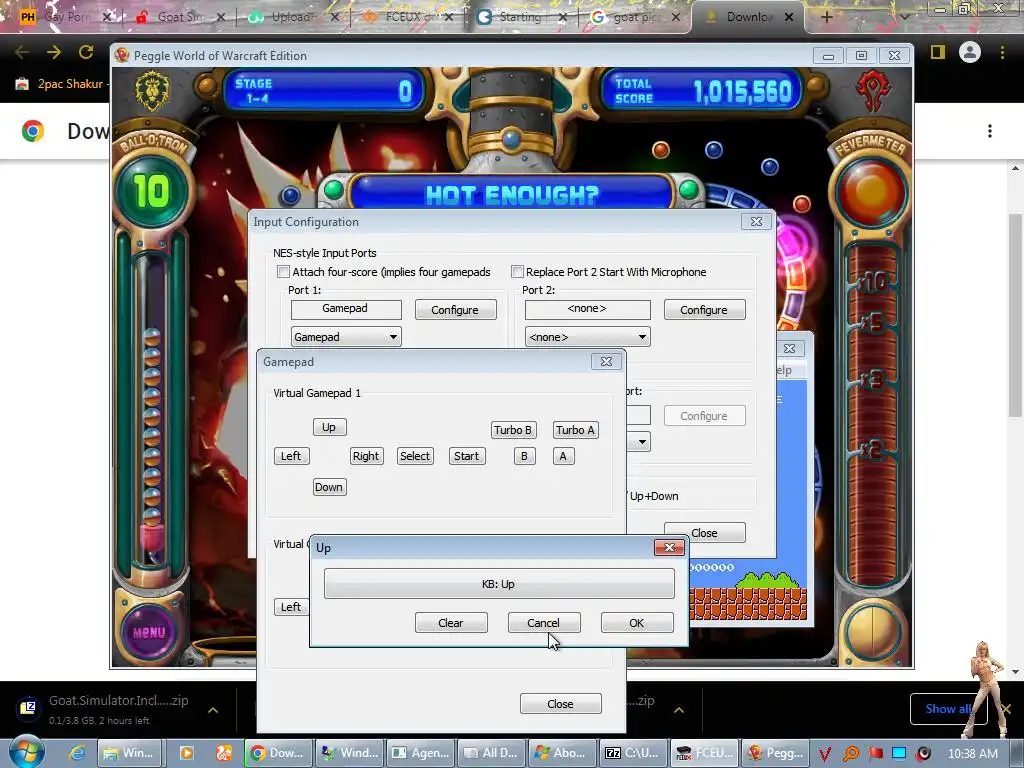Open Chrome tab search chevron
1024x768 pixels.
[904, 17]
